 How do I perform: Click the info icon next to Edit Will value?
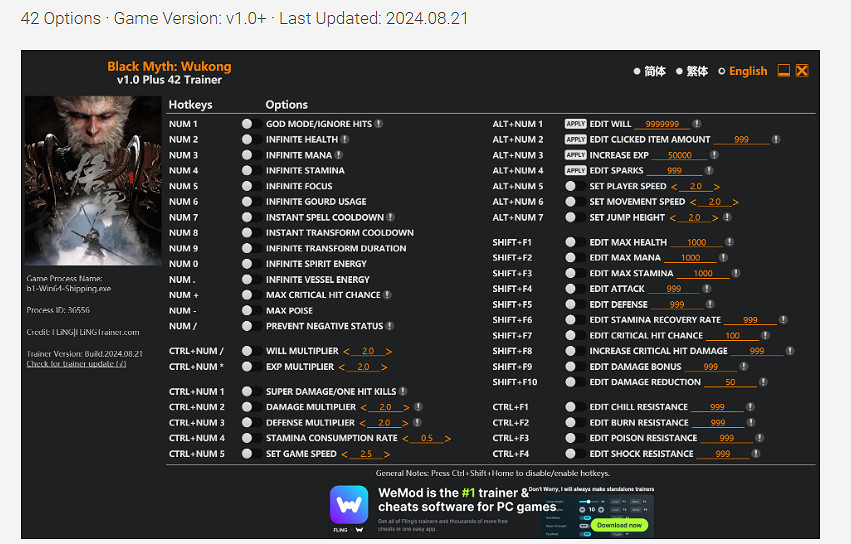[x=695, y=124]
